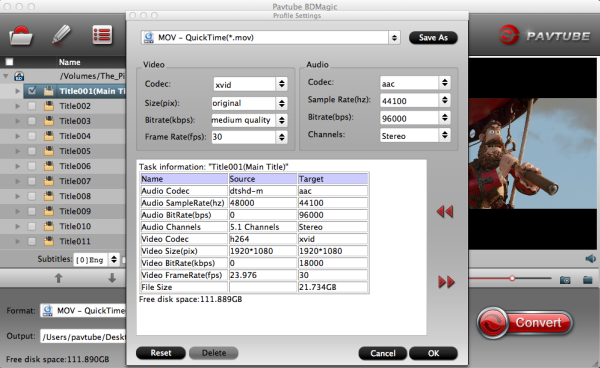The height and width of the screenshot is (368, 600).
Task: Click the rewind double-arrow icon
Action: tap(445, 212)
